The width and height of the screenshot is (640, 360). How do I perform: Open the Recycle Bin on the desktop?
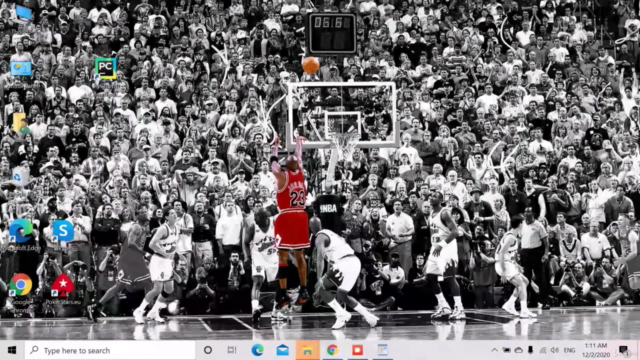point(19,176)
